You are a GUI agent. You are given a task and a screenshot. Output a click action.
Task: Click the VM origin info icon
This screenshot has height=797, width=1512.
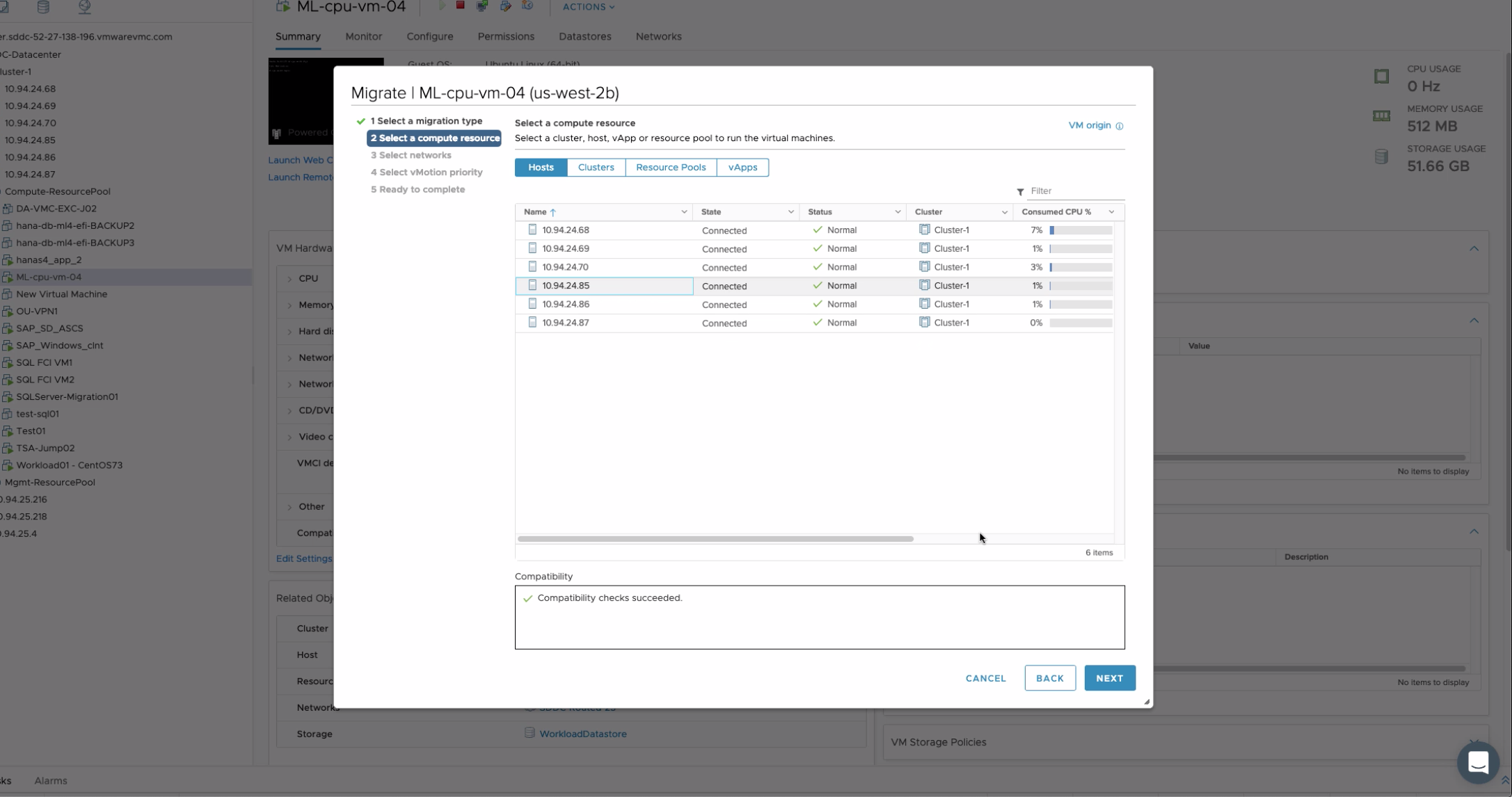click(1119, 127)
